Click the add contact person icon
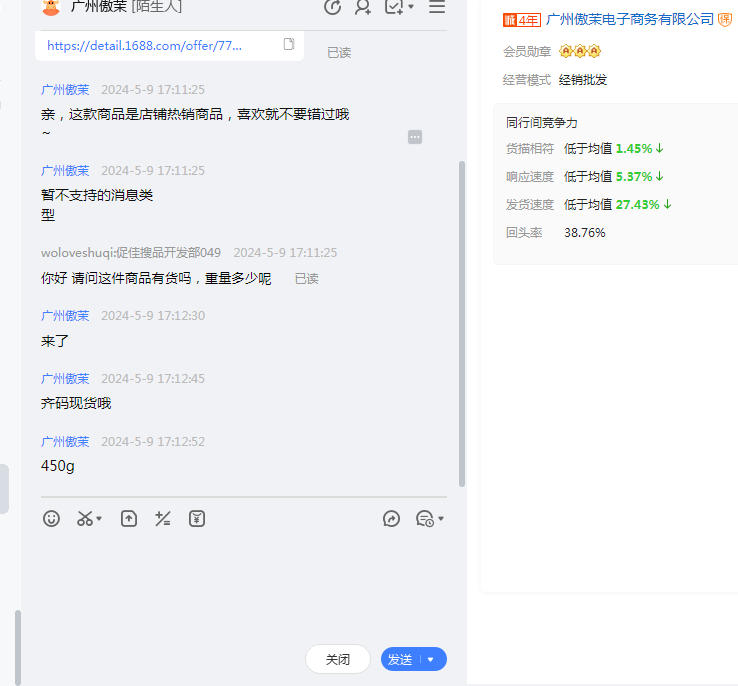This screenshot has width=738, height=686. (363, 7)
